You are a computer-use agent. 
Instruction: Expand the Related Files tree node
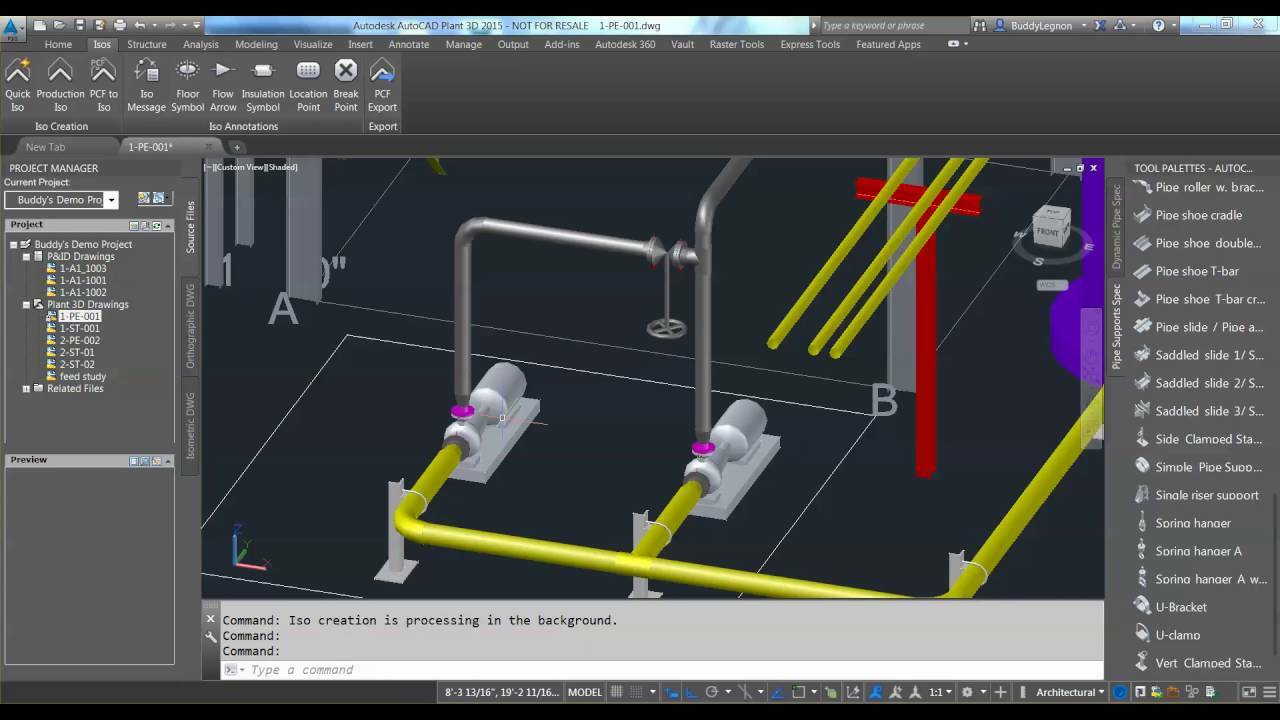(x=26, y=388)
